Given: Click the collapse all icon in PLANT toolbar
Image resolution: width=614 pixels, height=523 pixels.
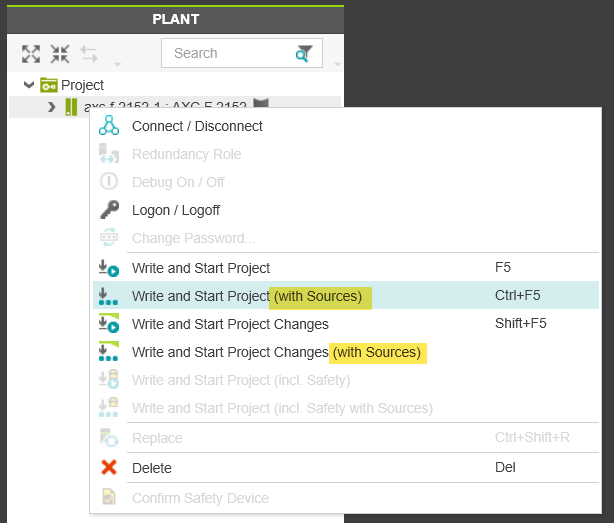Looking at the screenshot, I should pos(60,54).
